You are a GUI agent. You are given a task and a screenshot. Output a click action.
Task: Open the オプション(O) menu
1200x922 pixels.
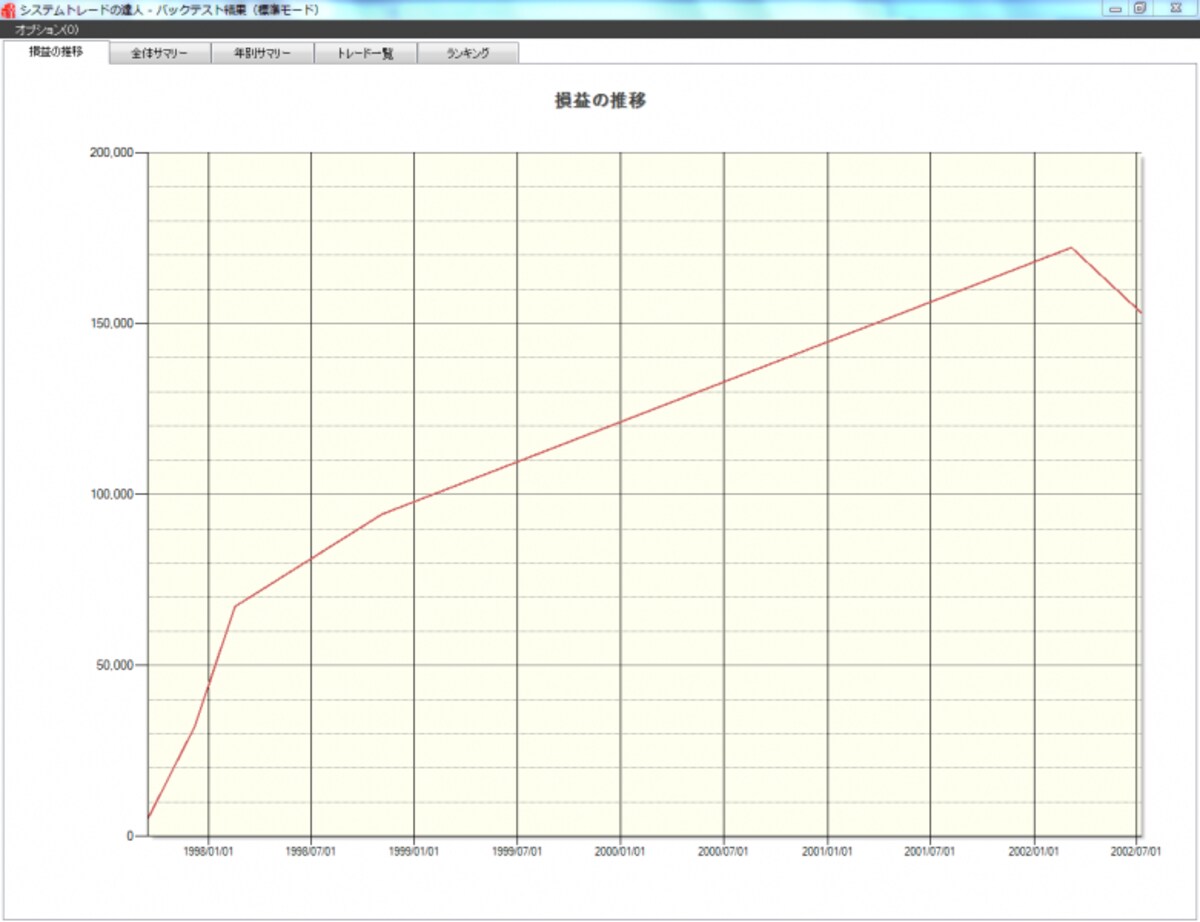pos(46,30)
